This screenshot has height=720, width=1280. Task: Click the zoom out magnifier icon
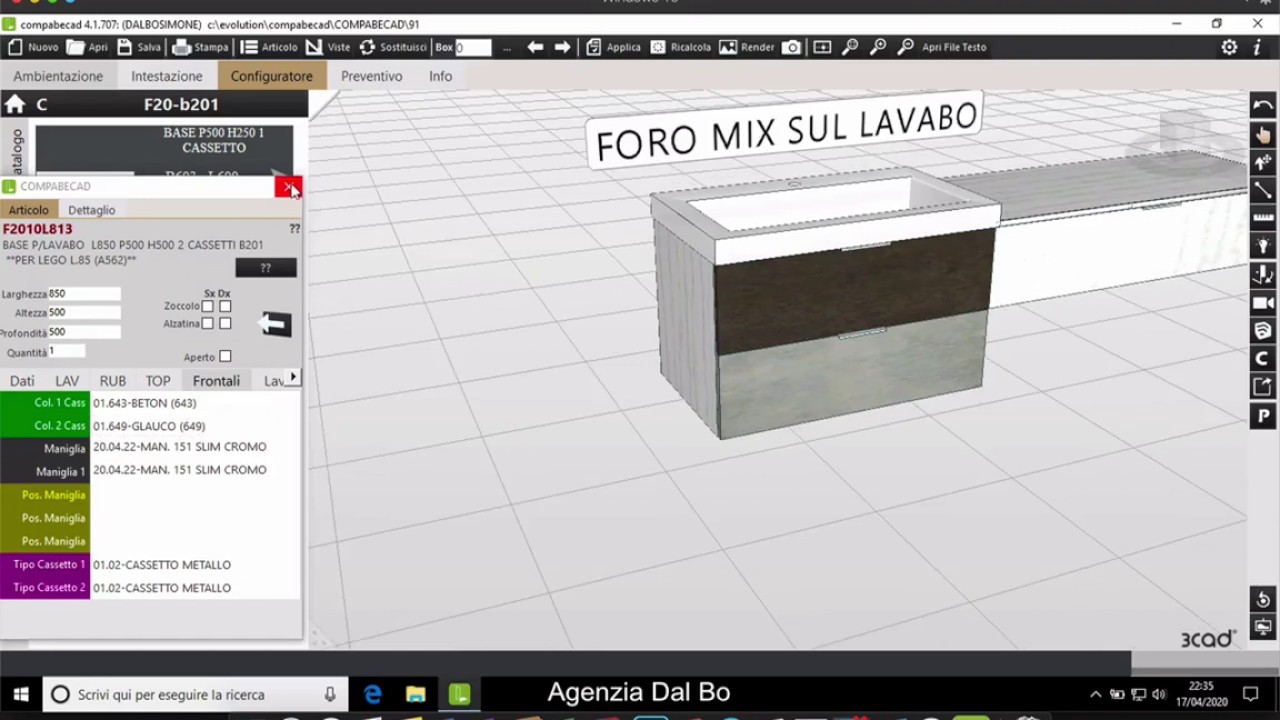(x=878, y=47)
